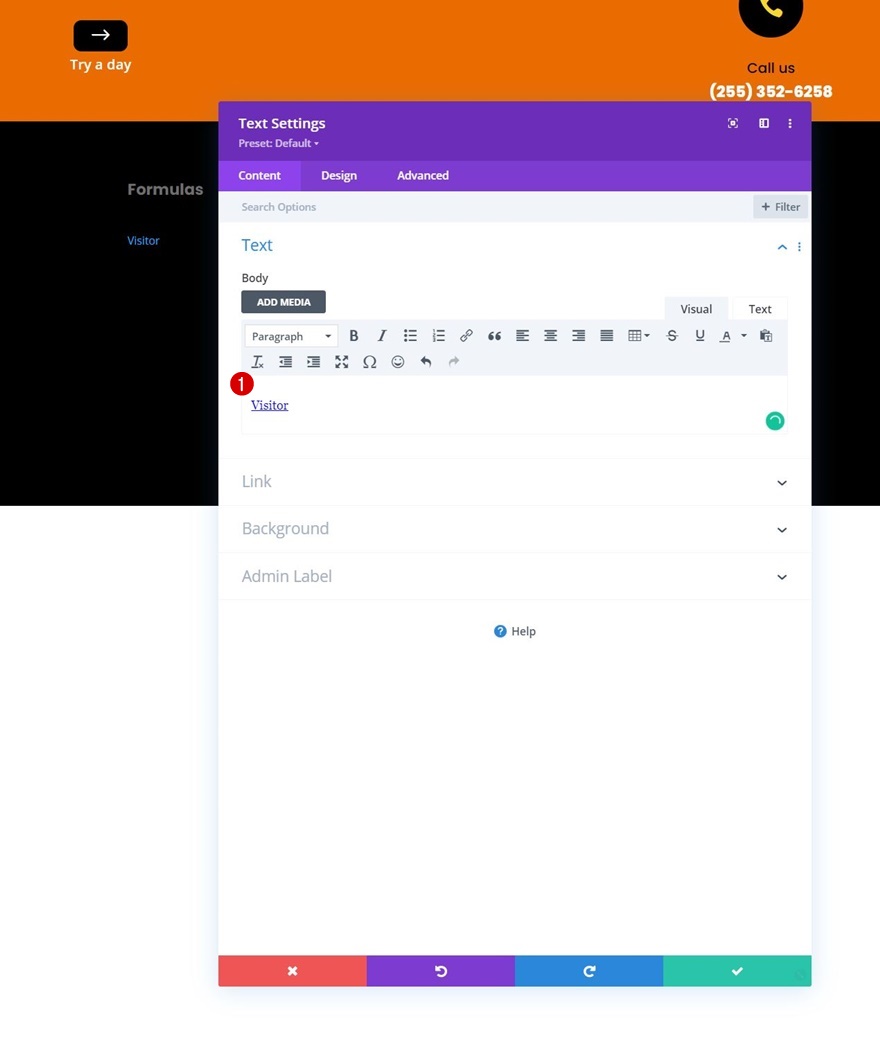Insert a special character with Omega icon
This screenshot has height=1037, width=880.
[370, 362]
